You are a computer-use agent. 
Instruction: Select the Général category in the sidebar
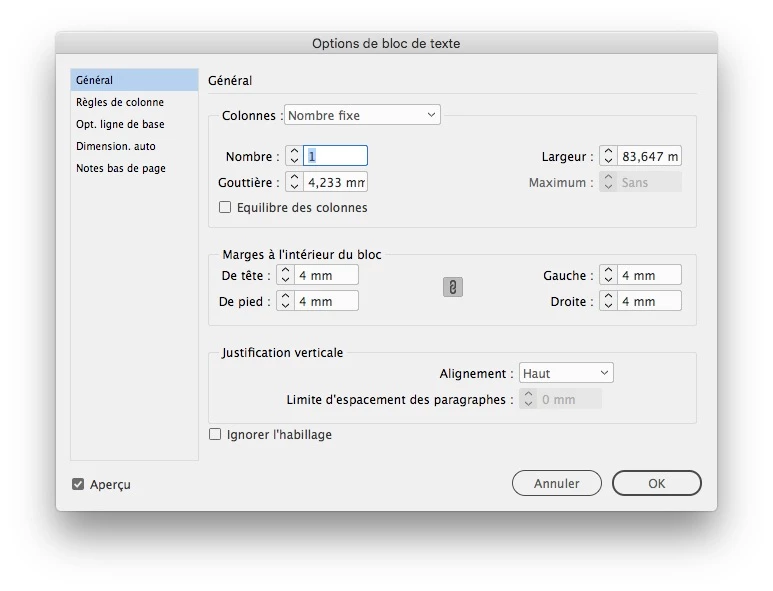(134, 80)
